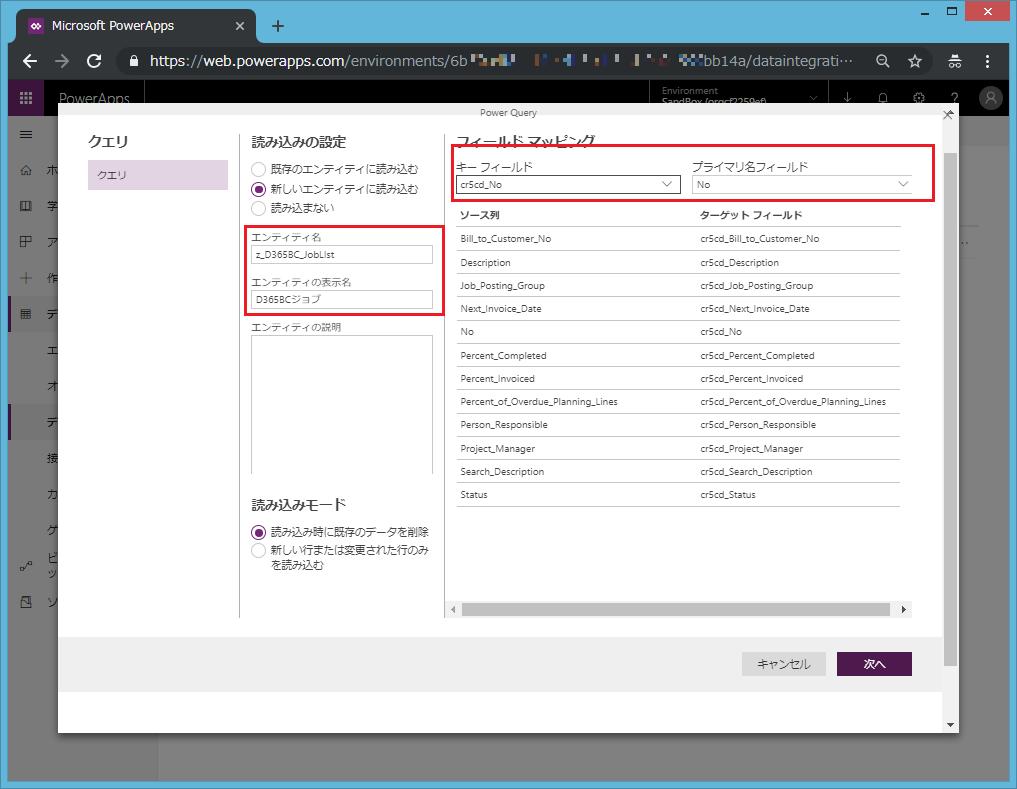The width and height of the screenshot is (1017, 789).
Task: Click the horizontal scrollbar of field mapping
Action: [x=676, y=609]
